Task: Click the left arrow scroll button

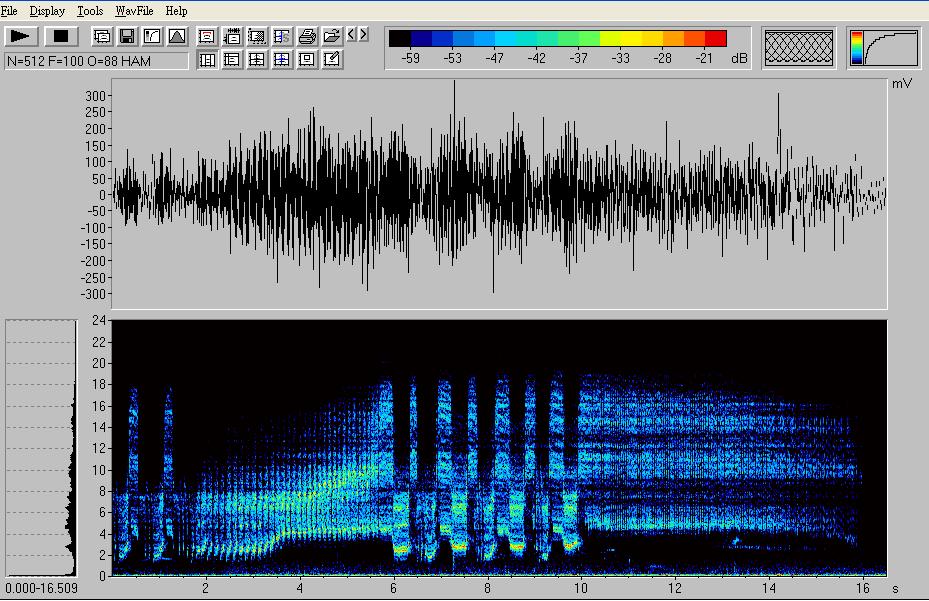Action: tap(351, 36)
